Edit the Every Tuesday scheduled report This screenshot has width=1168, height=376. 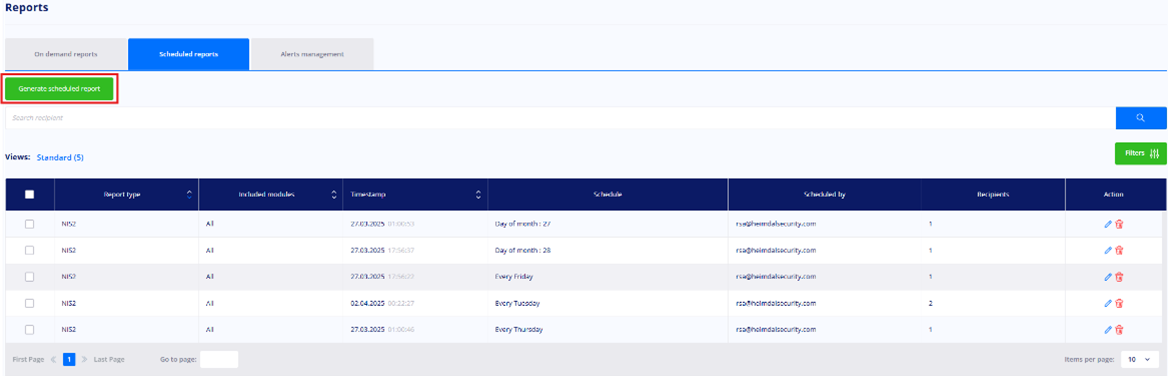coord(1108,303)
